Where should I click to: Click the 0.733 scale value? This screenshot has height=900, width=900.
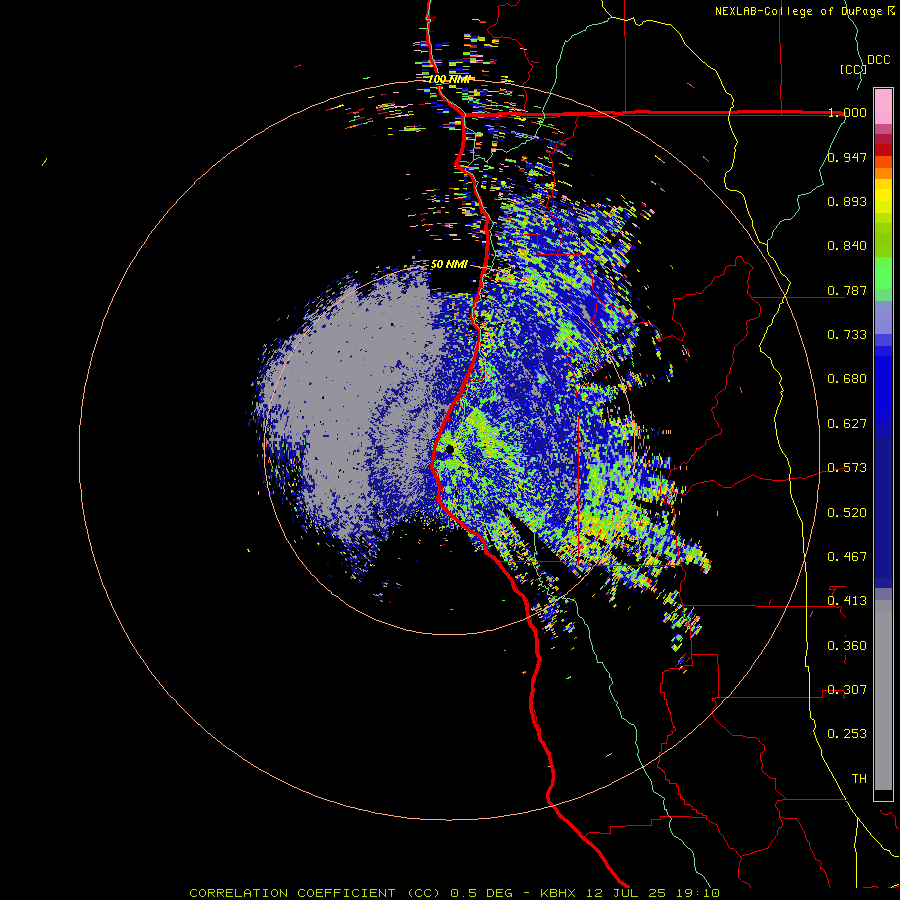click(x=847, y=335)
